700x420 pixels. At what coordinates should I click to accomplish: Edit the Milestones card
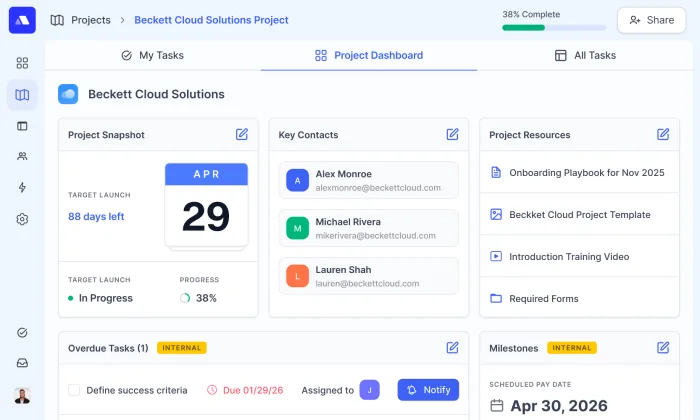[663, 348]
